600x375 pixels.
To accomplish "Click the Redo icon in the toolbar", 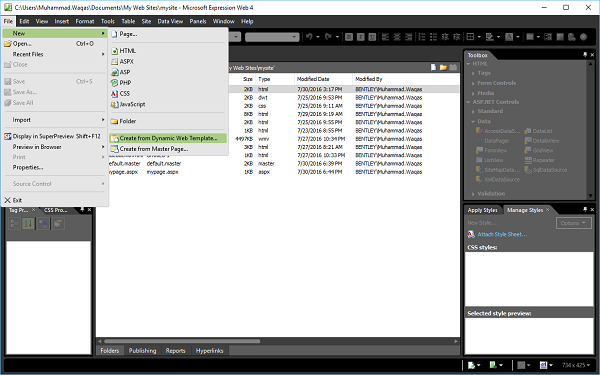I will 328,37.
